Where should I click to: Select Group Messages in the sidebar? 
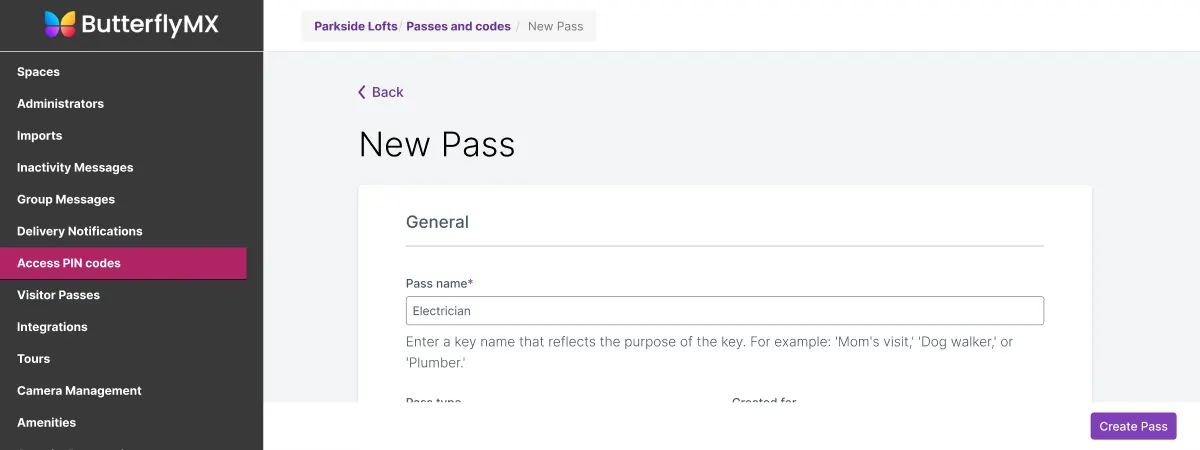click(66, 200)
